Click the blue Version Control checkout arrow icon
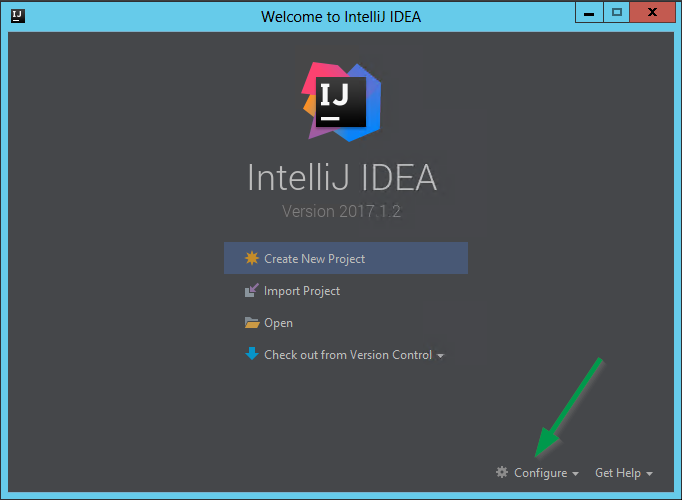This screenshot has height=500, width=682. pyautogui.click(x=252, y=354)
